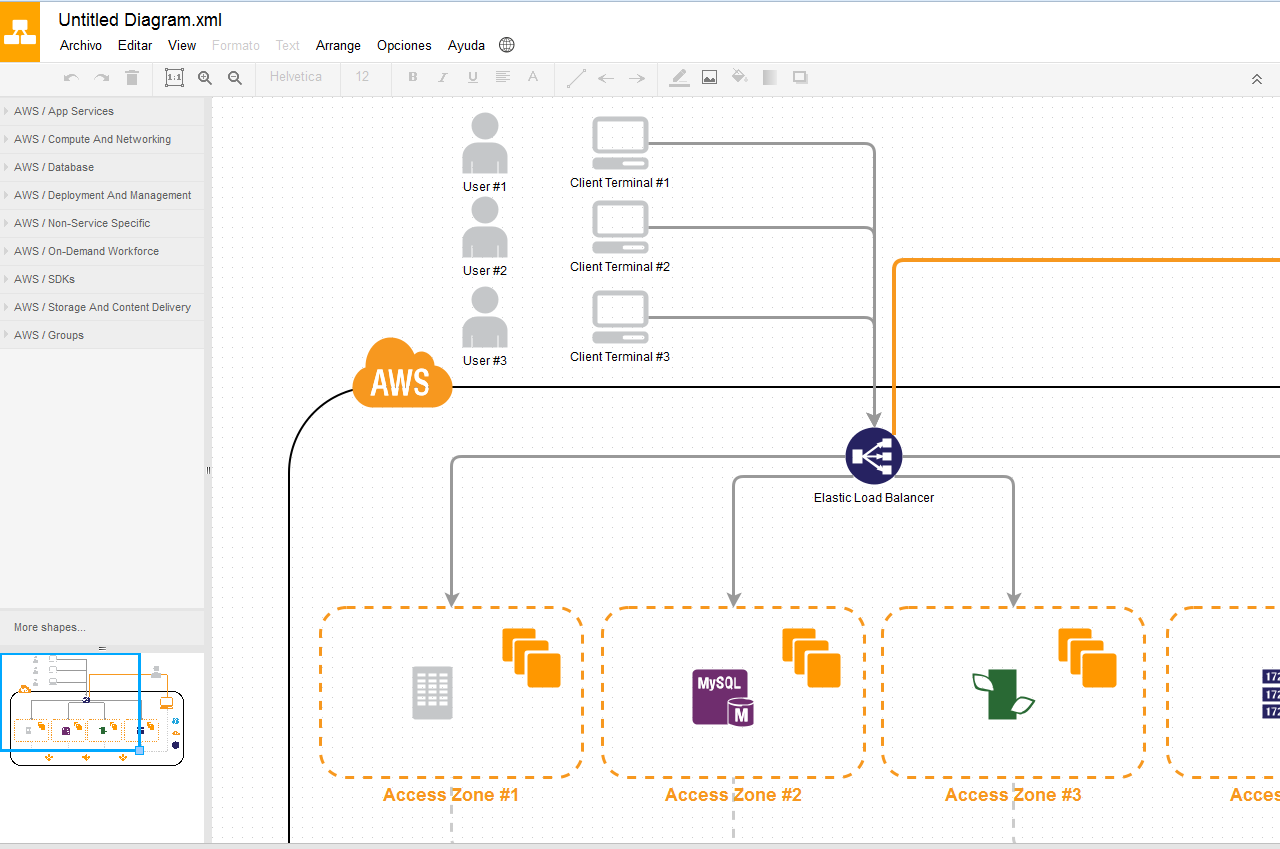The image size is (1280, 849).
Task: Expand the AWS / Storage And Content Delivery group
Action: (102, 307)
